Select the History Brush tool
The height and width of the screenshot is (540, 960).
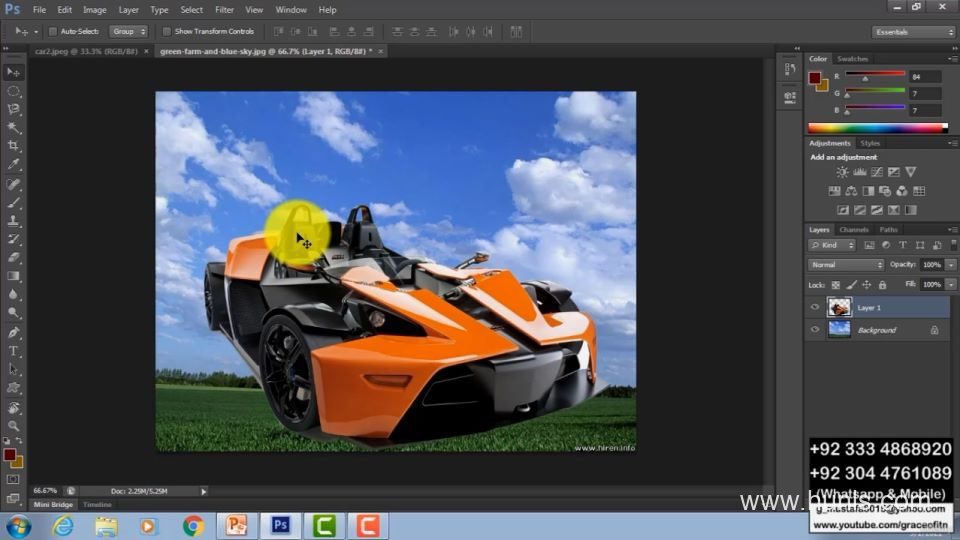[x=13, y=239]
